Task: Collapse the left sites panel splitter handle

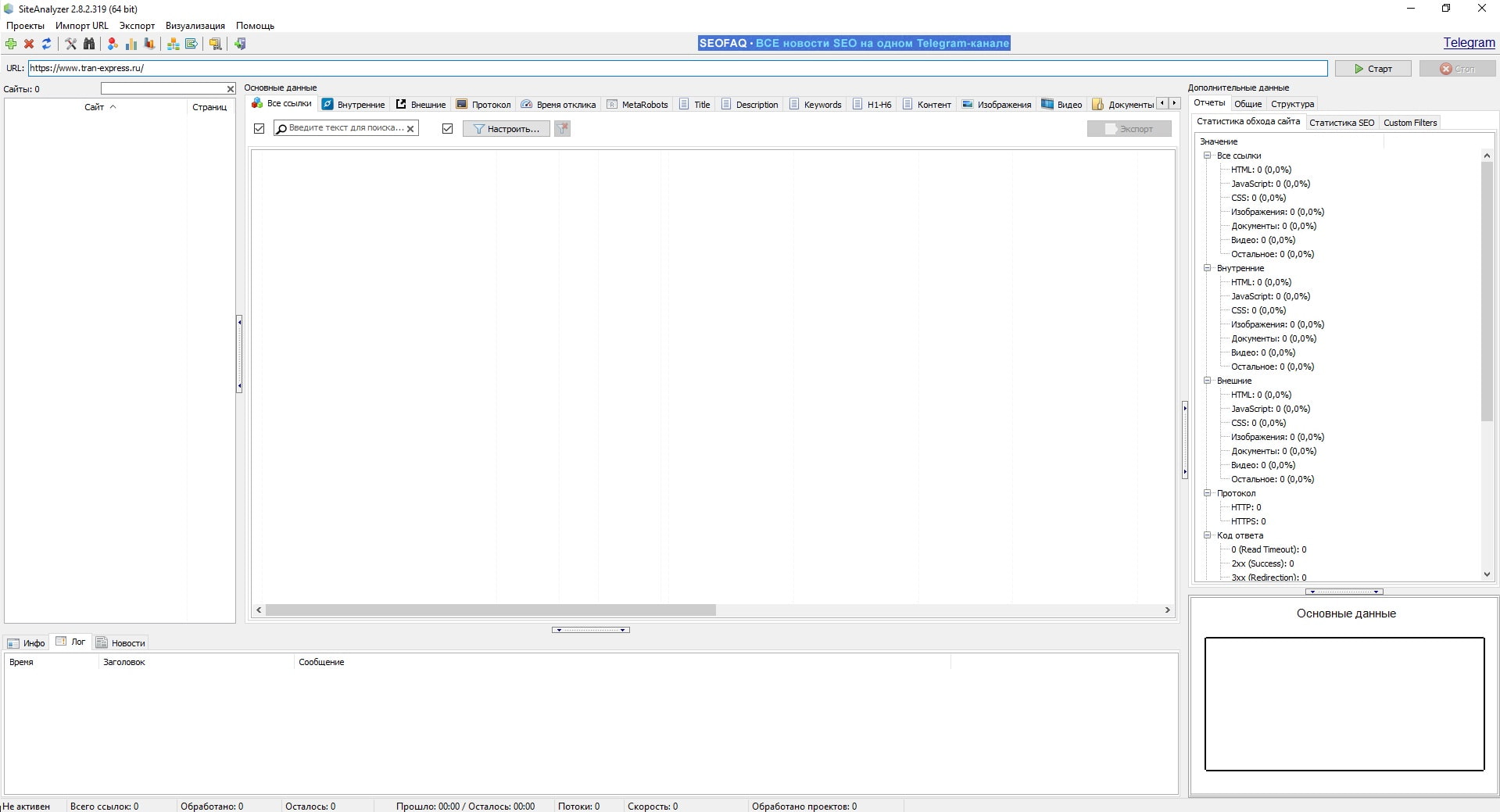Action: tap(239, 354)
